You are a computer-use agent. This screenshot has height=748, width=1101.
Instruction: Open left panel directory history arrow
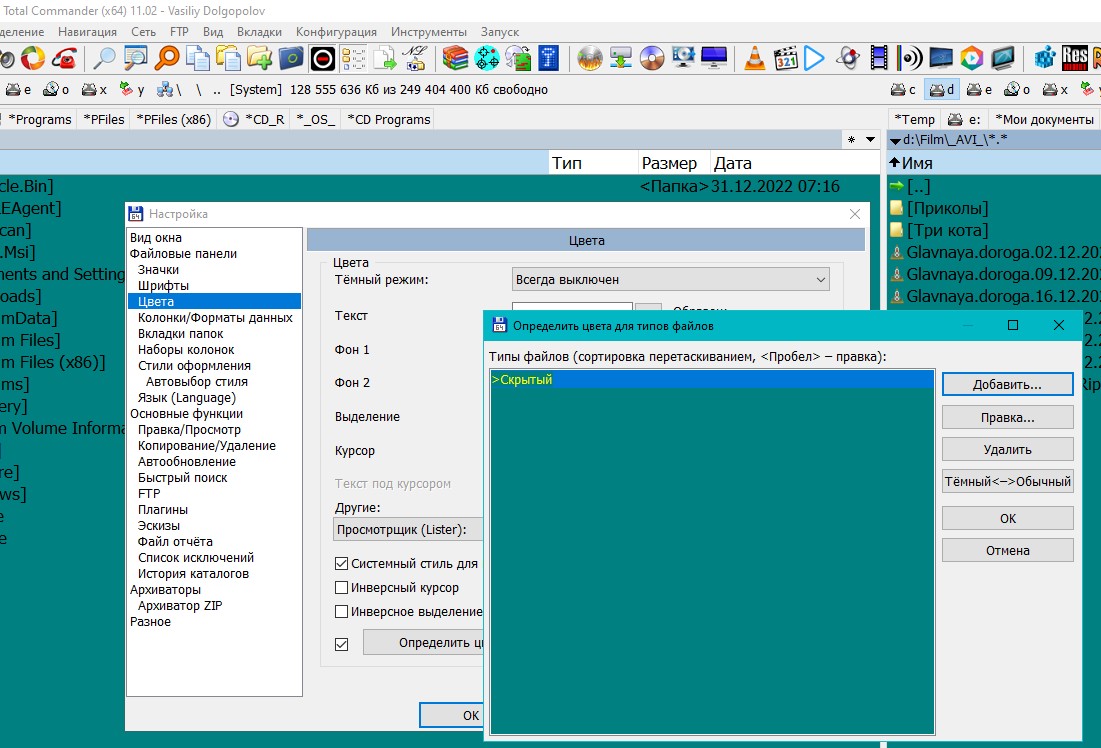870,140
